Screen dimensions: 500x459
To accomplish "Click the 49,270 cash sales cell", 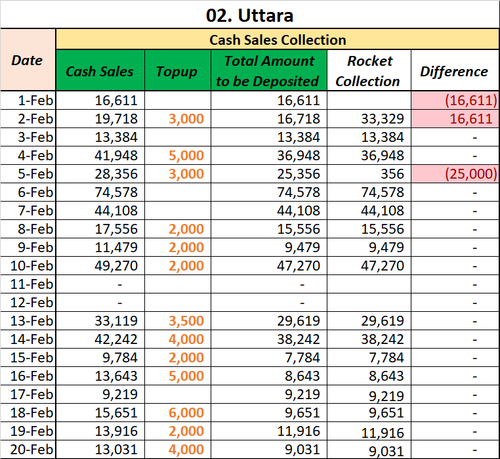I will (100, 266).
